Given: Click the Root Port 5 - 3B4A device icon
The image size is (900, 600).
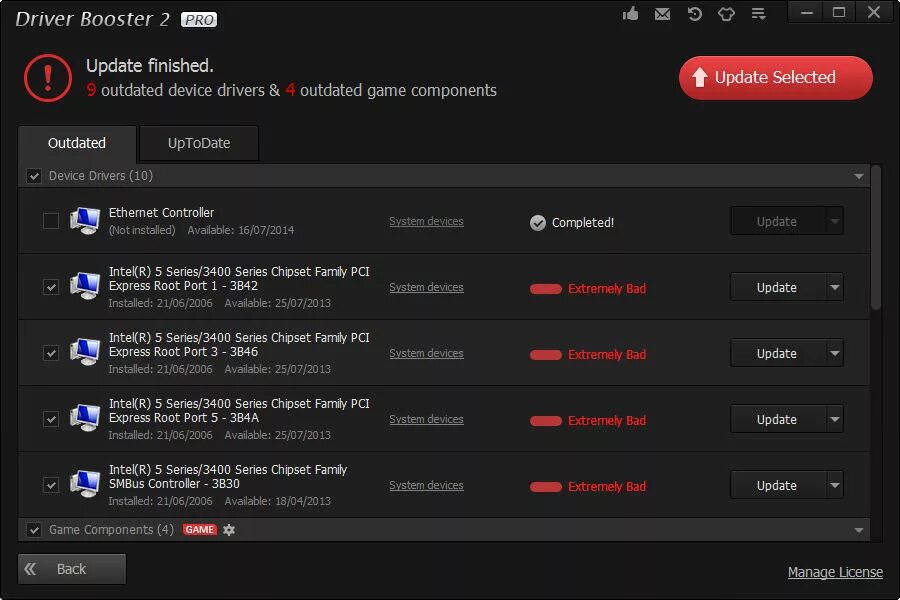Looking at the screenshot, I should [85, 418].
